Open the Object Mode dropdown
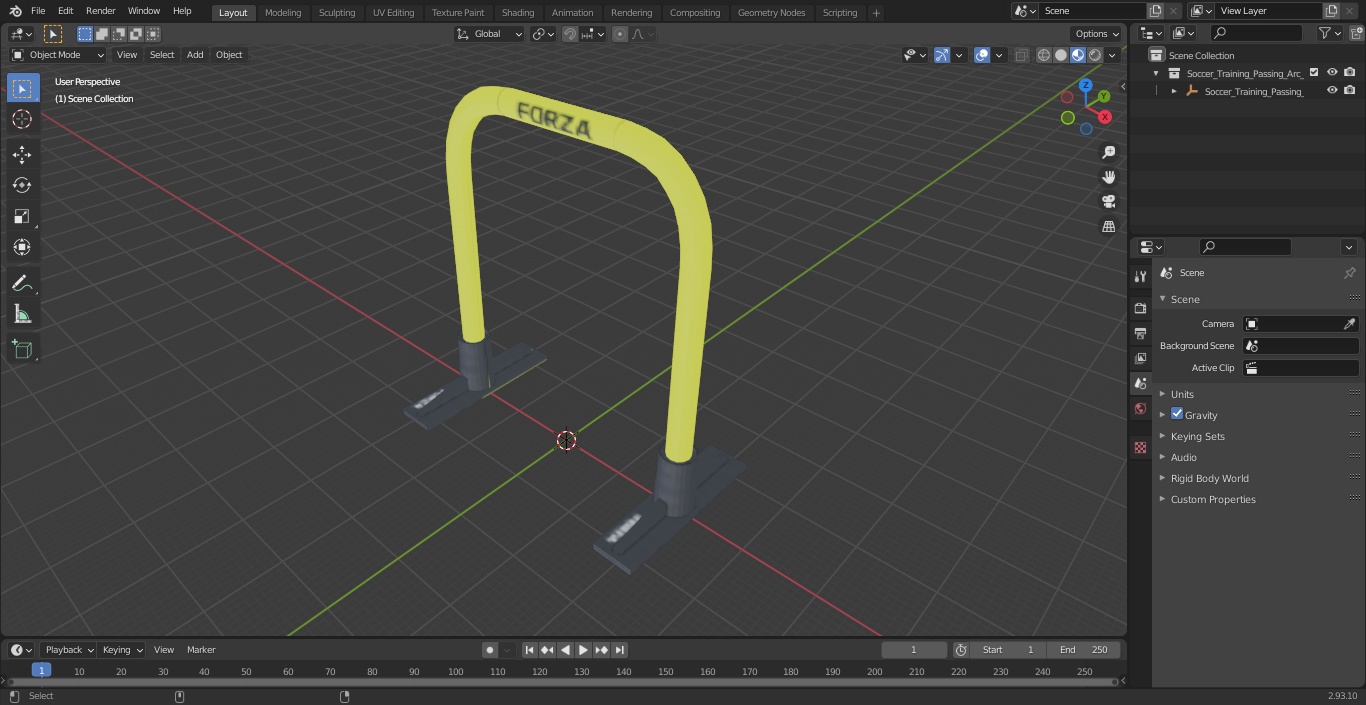Screen dimensions: 1366x705 tap(57, 55)
